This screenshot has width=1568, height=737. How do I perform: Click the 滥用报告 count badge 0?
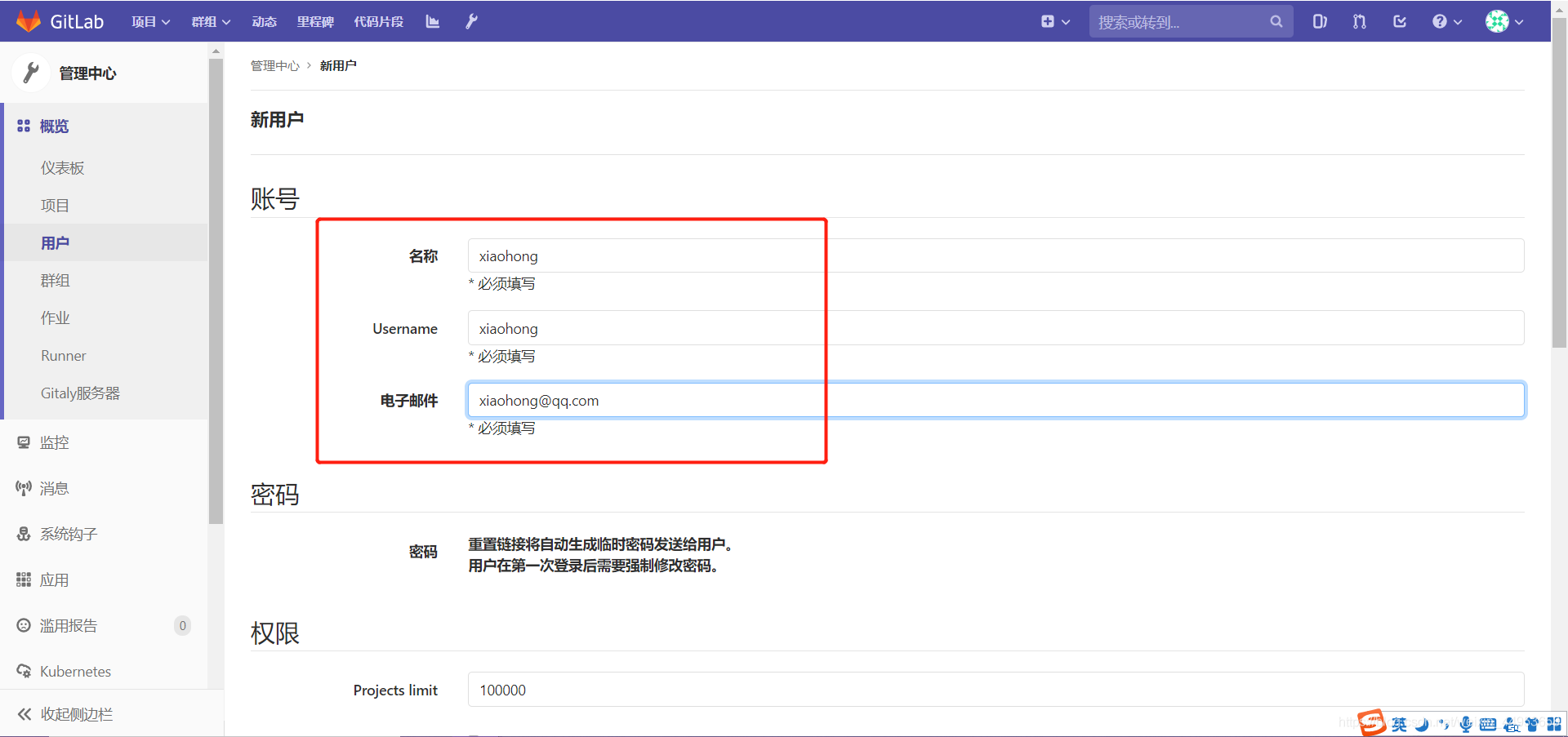182,625
